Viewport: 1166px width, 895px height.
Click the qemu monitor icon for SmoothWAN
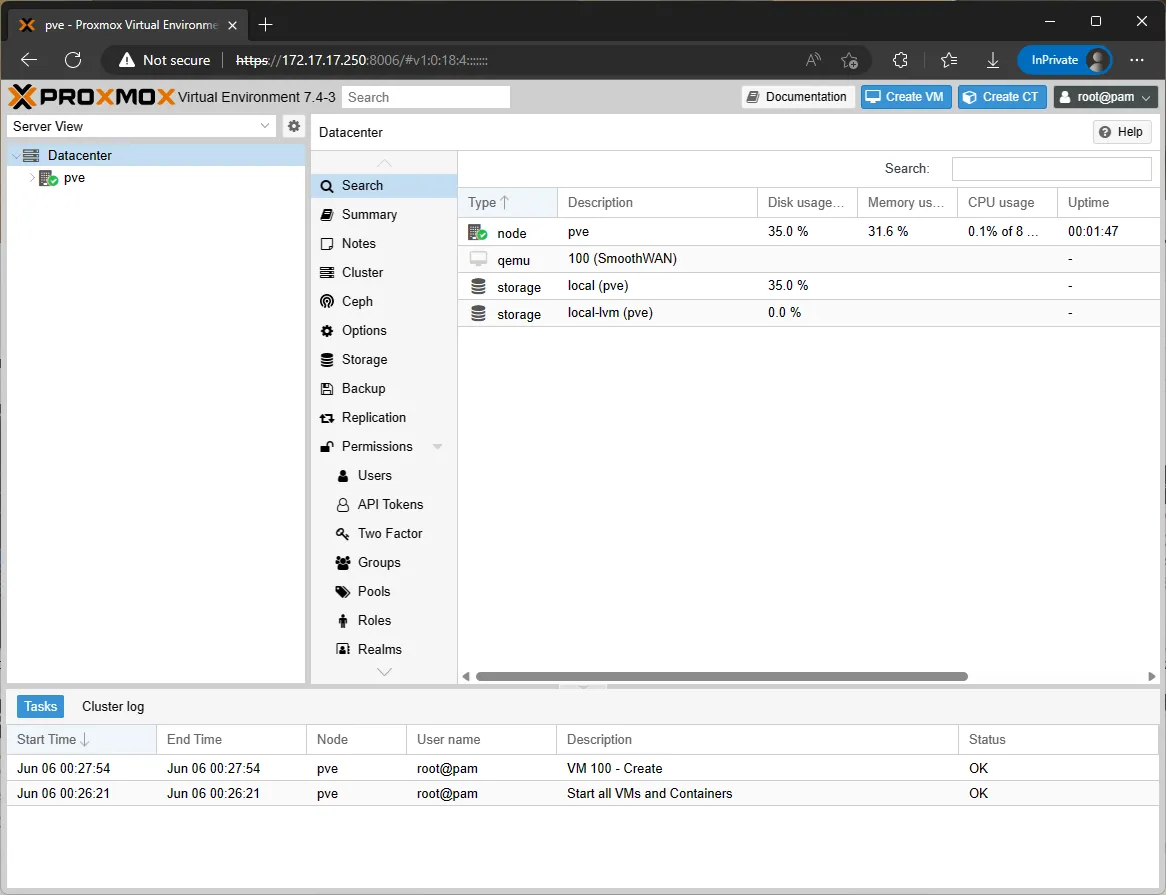coord(478,259)
